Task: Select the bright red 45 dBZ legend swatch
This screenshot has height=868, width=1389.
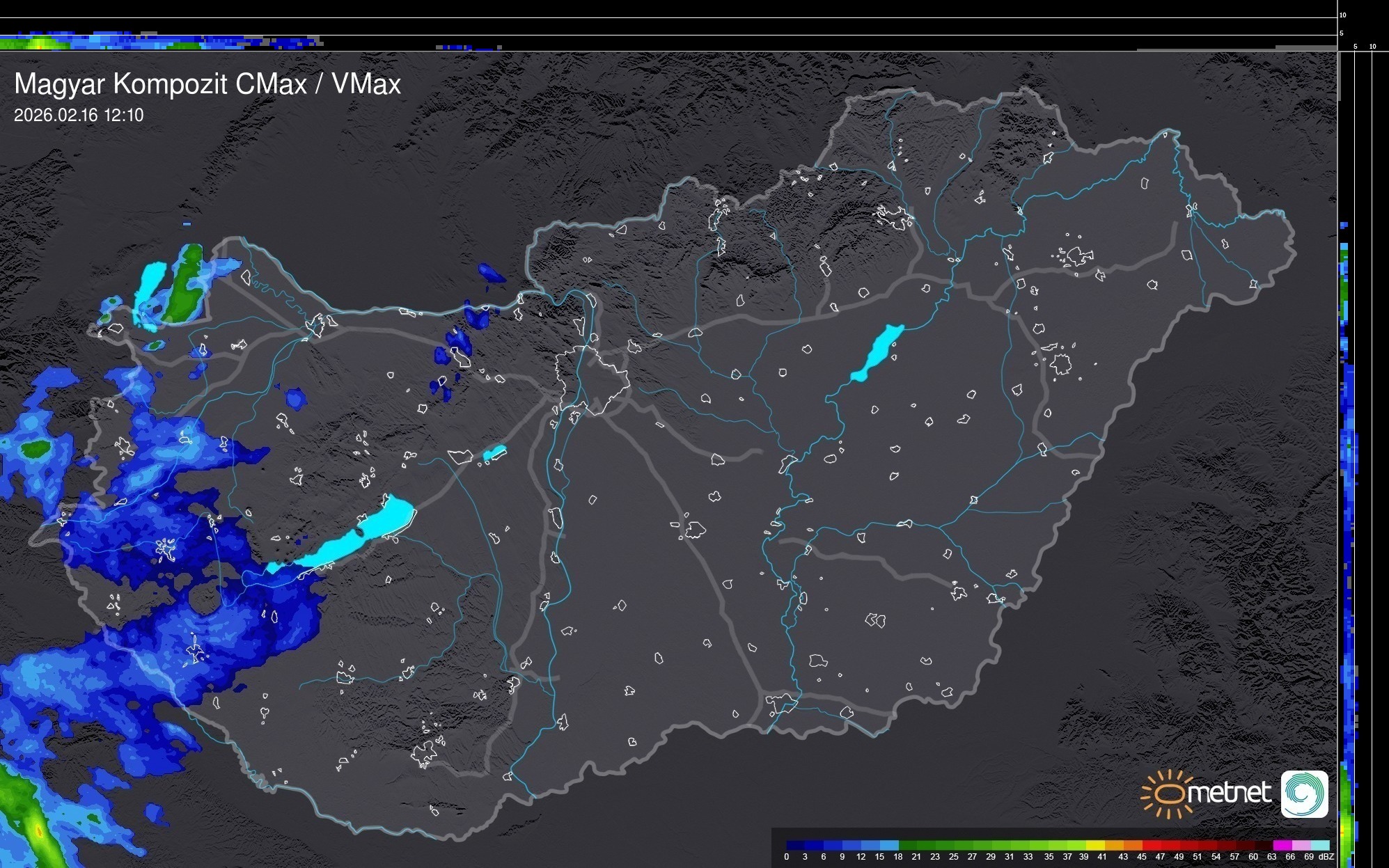Action: point(1151,846)
